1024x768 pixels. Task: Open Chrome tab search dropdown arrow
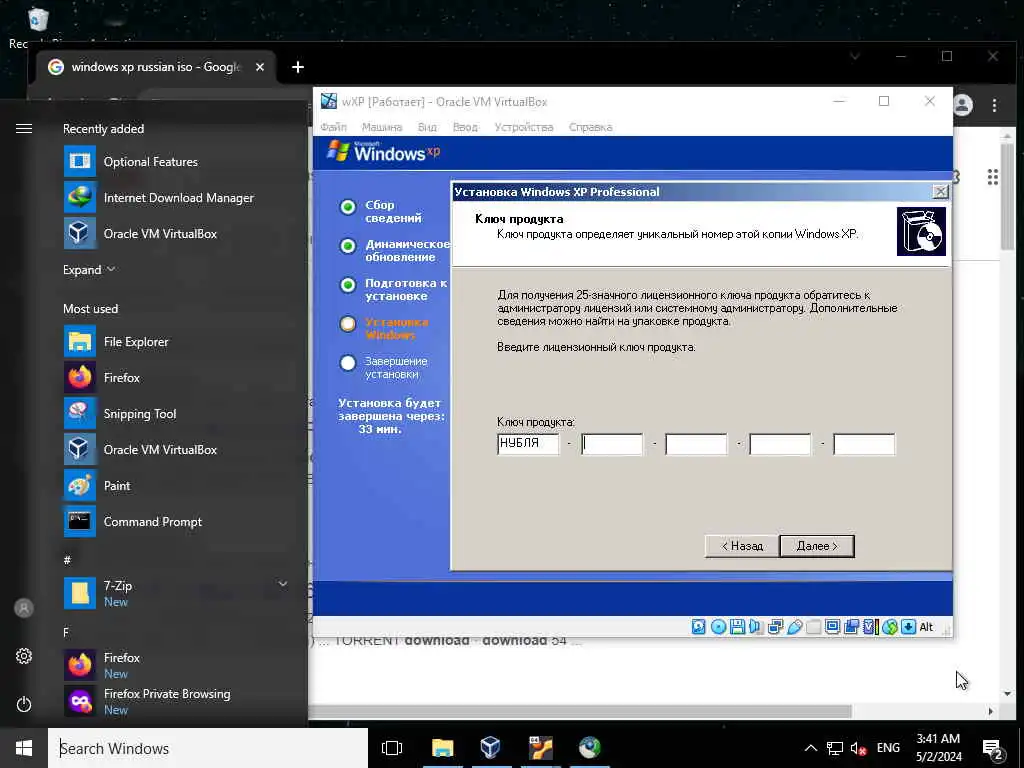coord(854,56)
